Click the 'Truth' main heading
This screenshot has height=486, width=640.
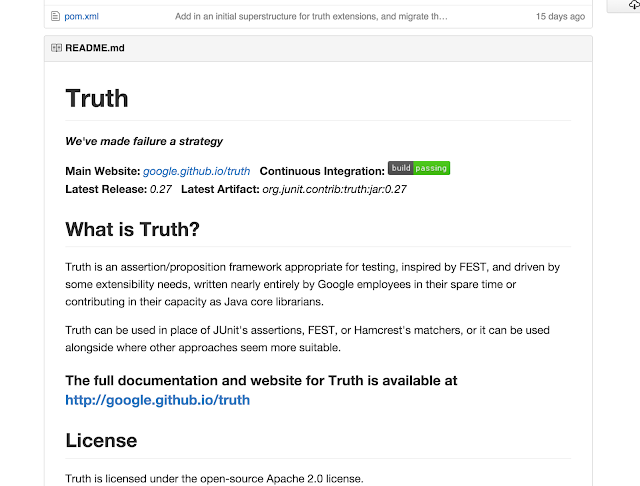point(97,98)
